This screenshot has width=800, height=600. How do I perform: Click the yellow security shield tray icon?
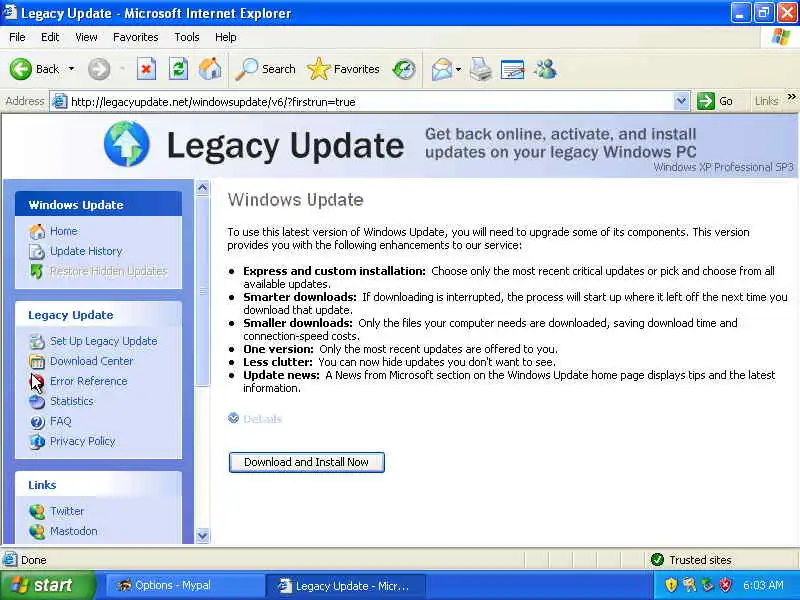click(x=671, y=585)
